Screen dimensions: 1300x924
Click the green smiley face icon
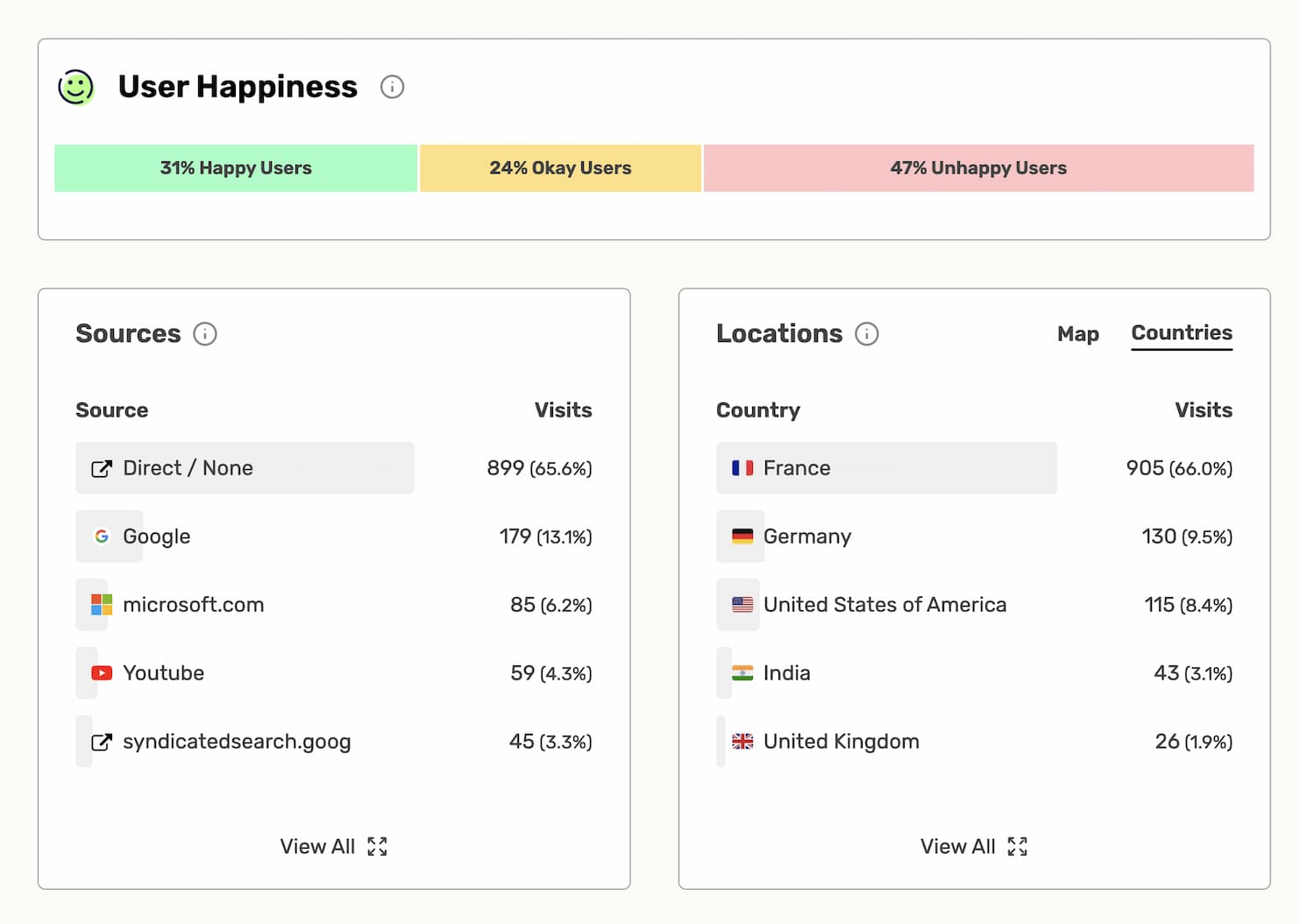click(76, 87)
